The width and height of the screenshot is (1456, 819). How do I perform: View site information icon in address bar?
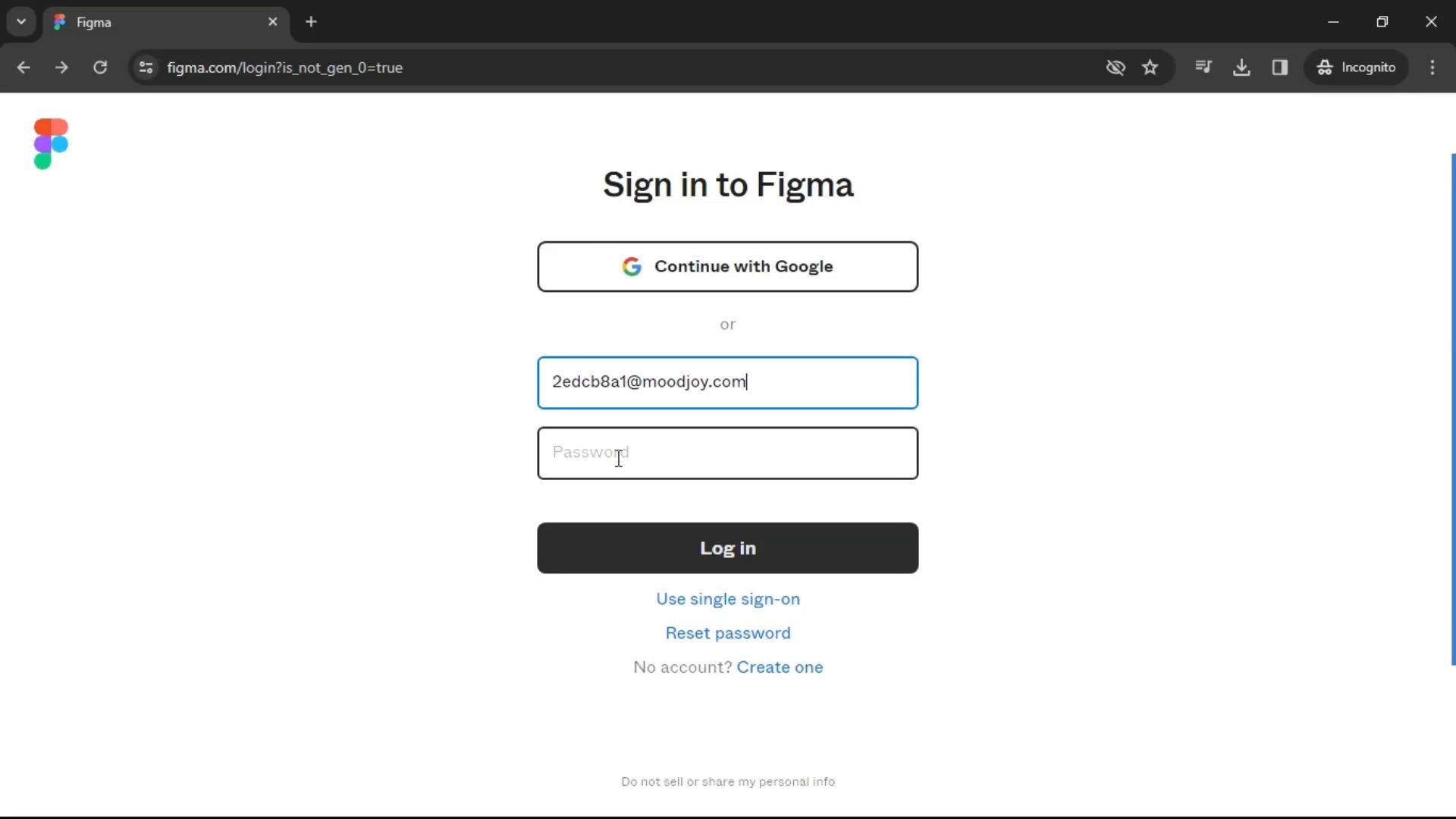[146, 67]
